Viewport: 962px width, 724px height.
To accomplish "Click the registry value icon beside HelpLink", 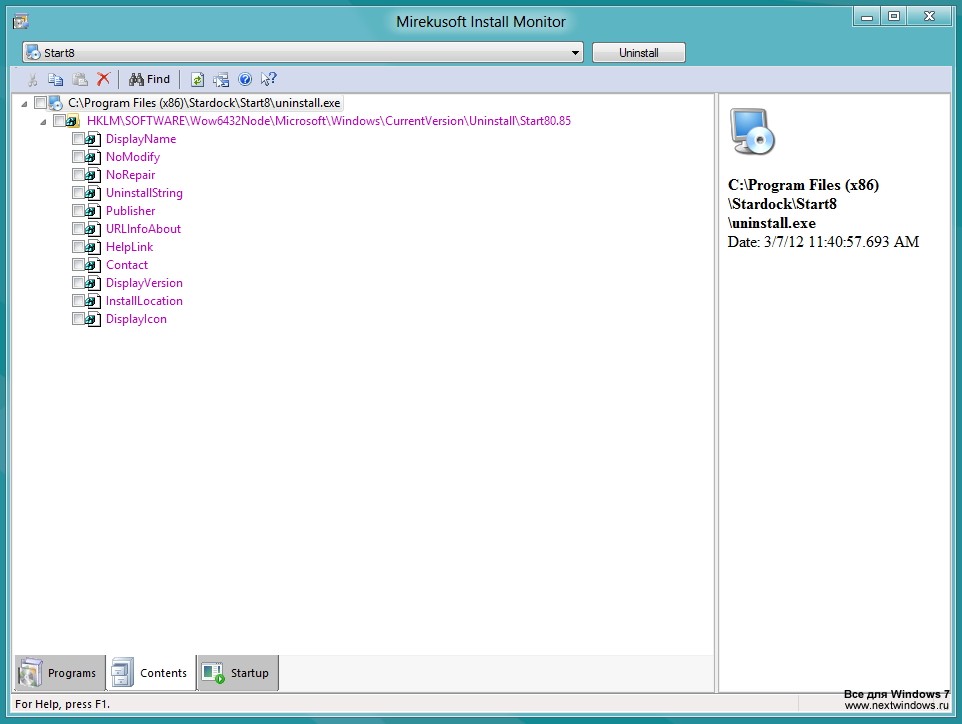I will 93,247.
